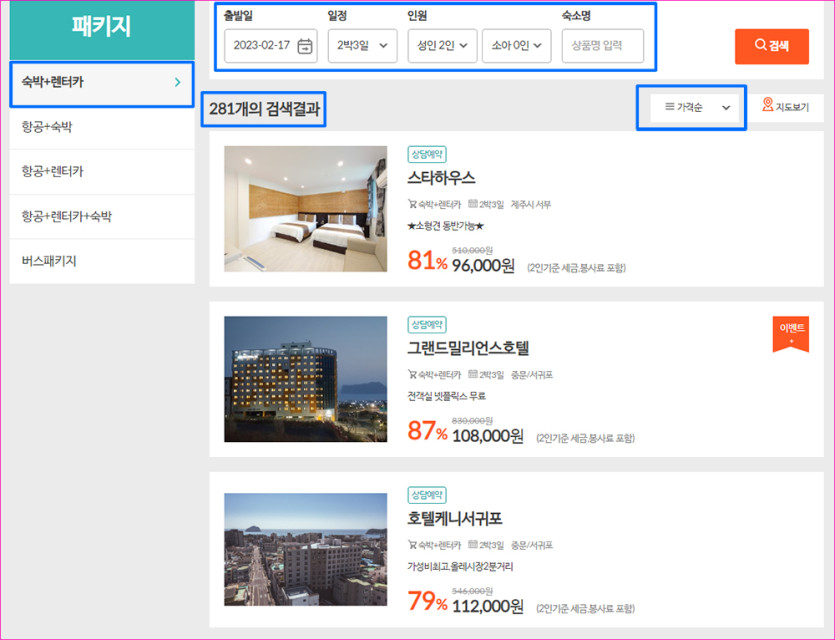Choose 항공+렌터카+숙박 in the package sidebar

coord(102,216)
